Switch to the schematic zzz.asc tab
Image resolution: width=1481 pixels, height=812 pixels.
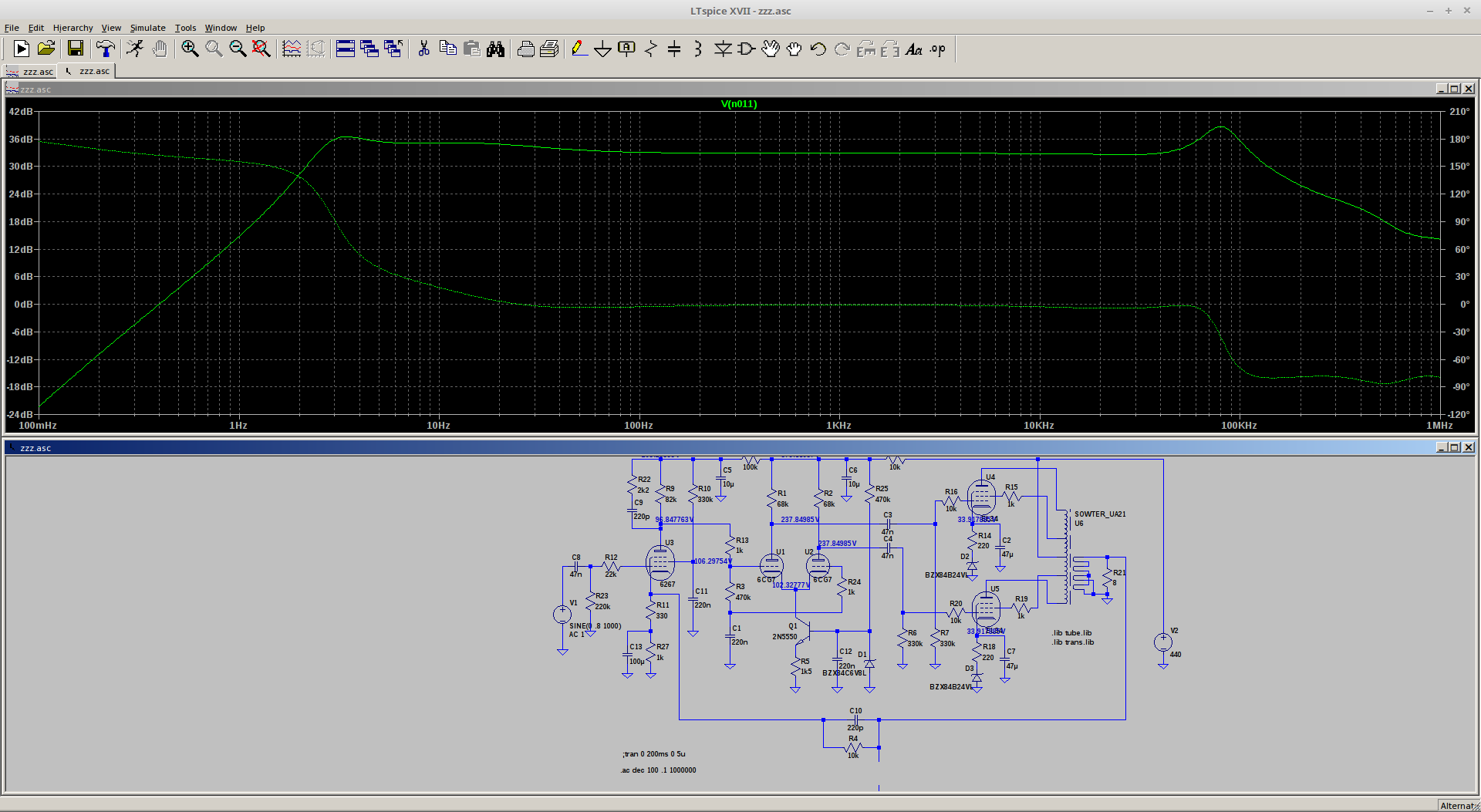[x=87, y=71]
